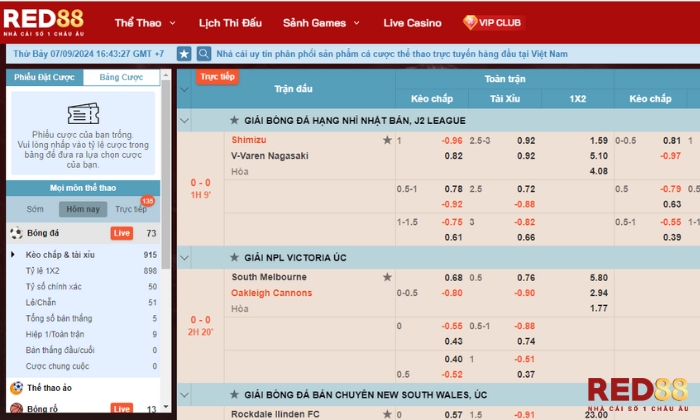Click the sidebar scrollbar down arrow
The width and height of the screenshot is (700, 420).
(166, 407)
